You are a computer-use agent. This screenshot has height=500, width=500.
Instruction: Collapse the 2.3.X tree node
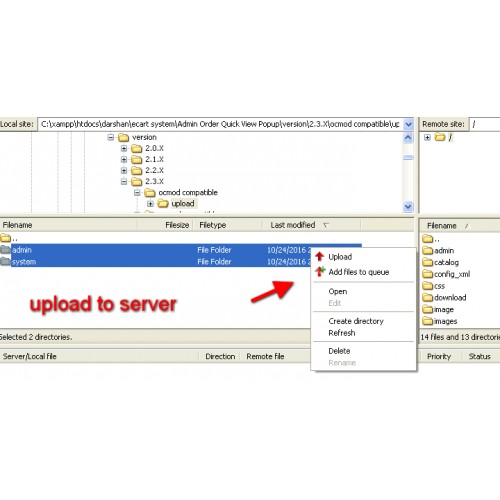124,182
